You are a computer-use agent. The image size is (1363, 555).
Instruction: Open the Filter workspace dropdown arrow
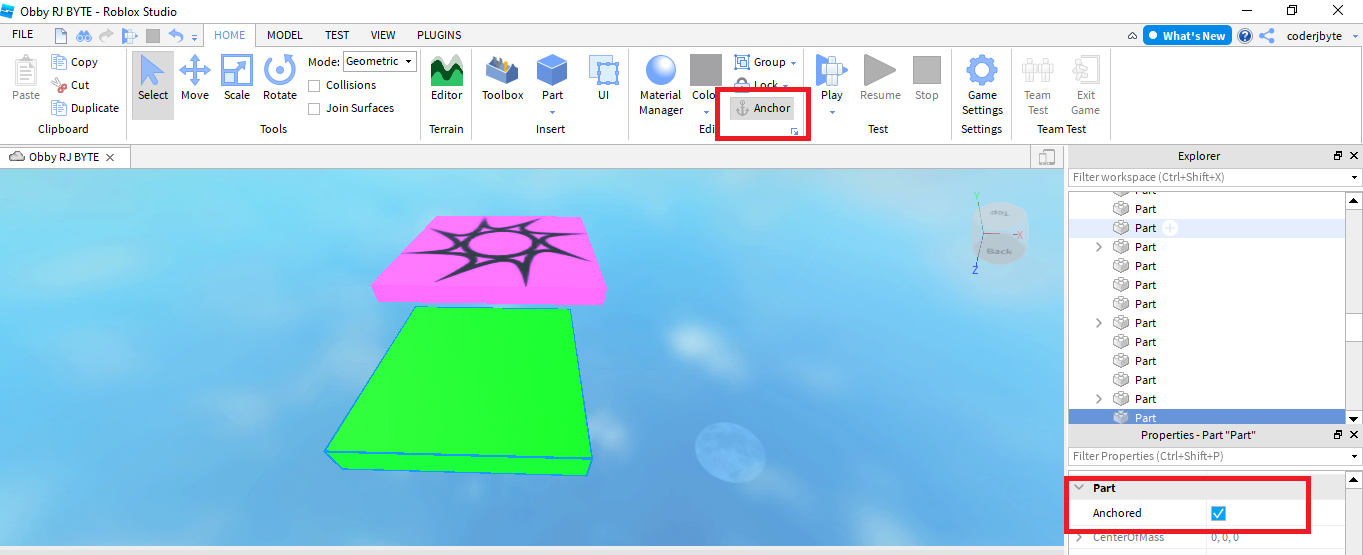[1354, 178]
